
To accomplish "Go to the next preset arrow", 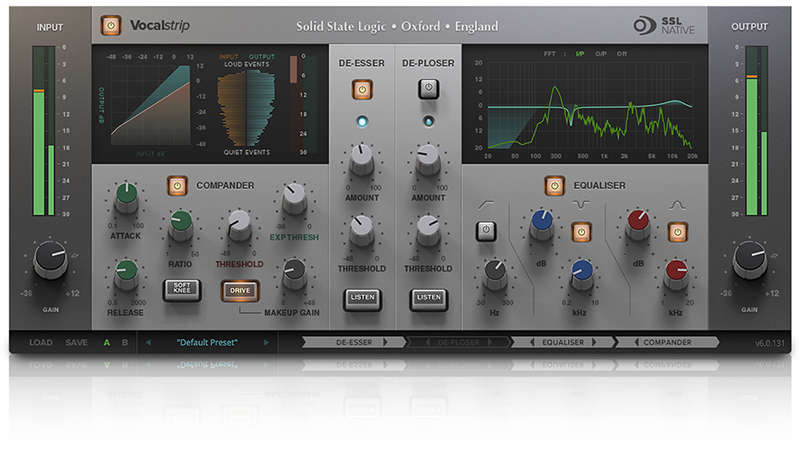I will (x=266, y=342).
